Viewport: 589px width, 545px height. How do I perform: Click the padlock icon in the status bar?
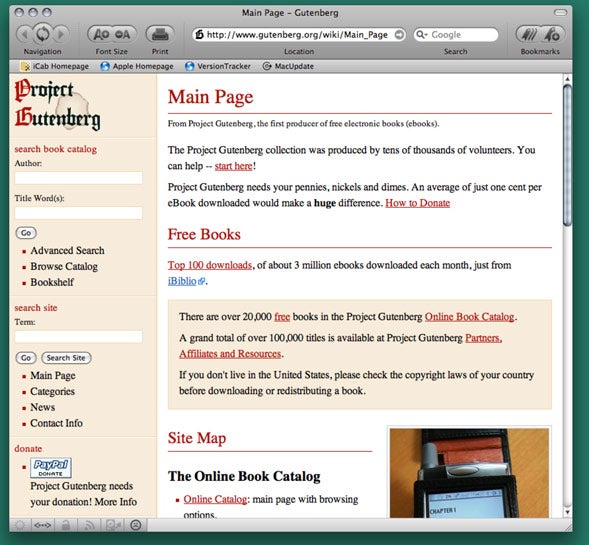[x=66, y=525]
